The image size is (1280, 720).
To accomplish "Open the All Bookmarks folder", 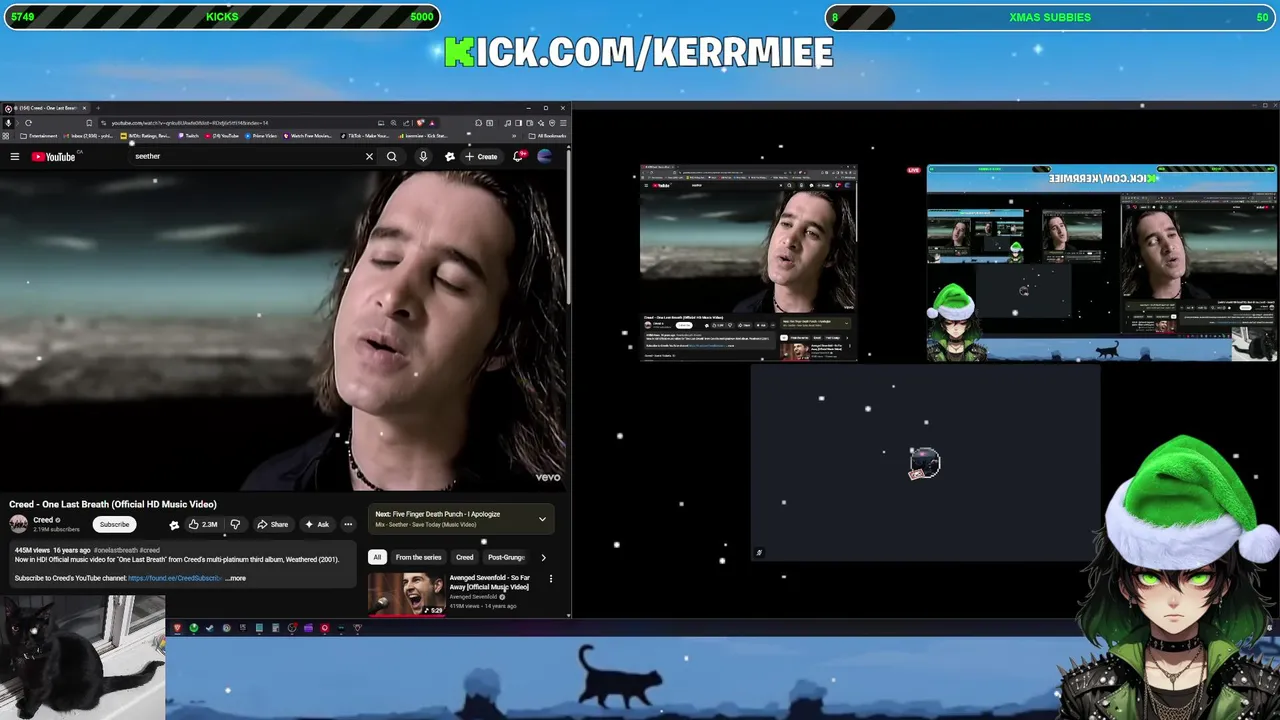I will [549, 136].
